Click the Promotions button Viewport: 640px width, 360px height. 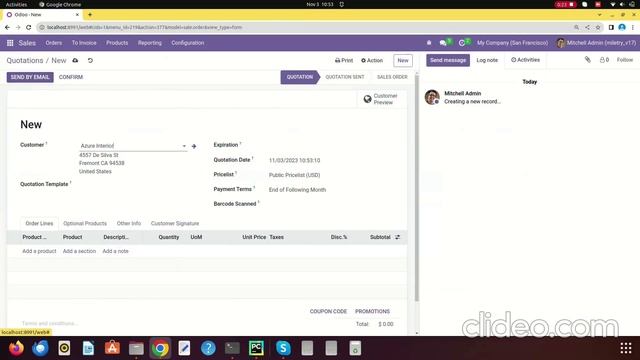[372, 311]
